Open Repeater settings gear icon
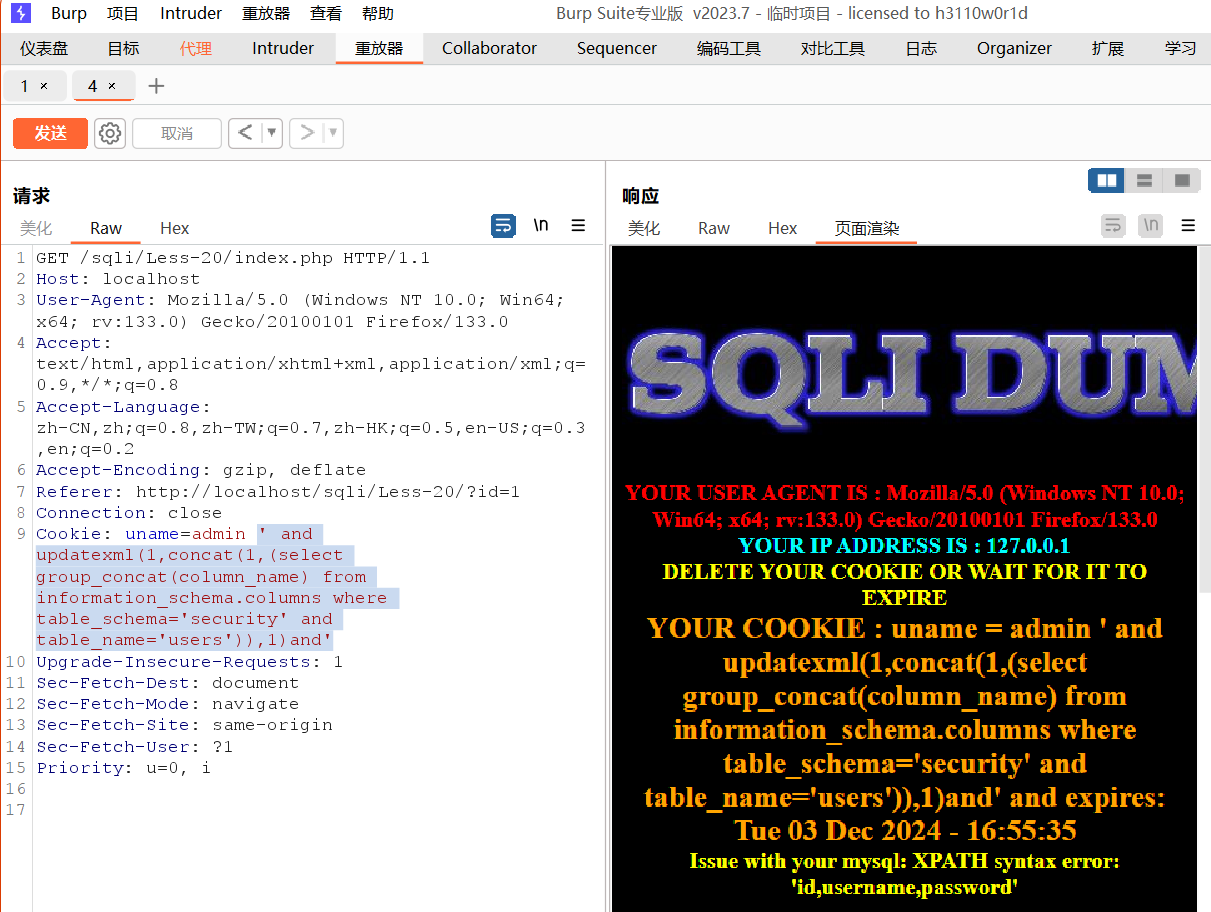1211x912 pixels. pos(110,133)
